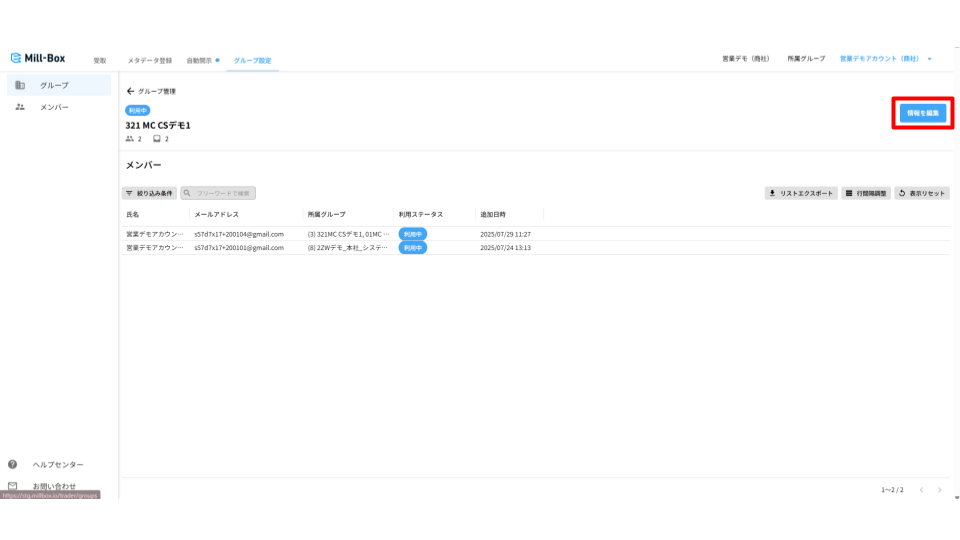Screen dimensions: 960x540
Task: Click the お問い合わせ envelope icon
Action: pyautogui.click(x=13, y=486)
